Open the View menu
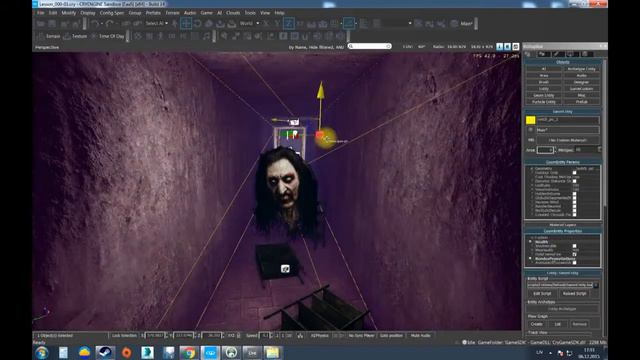Screen dimensions: 640x360 (265, 13)
